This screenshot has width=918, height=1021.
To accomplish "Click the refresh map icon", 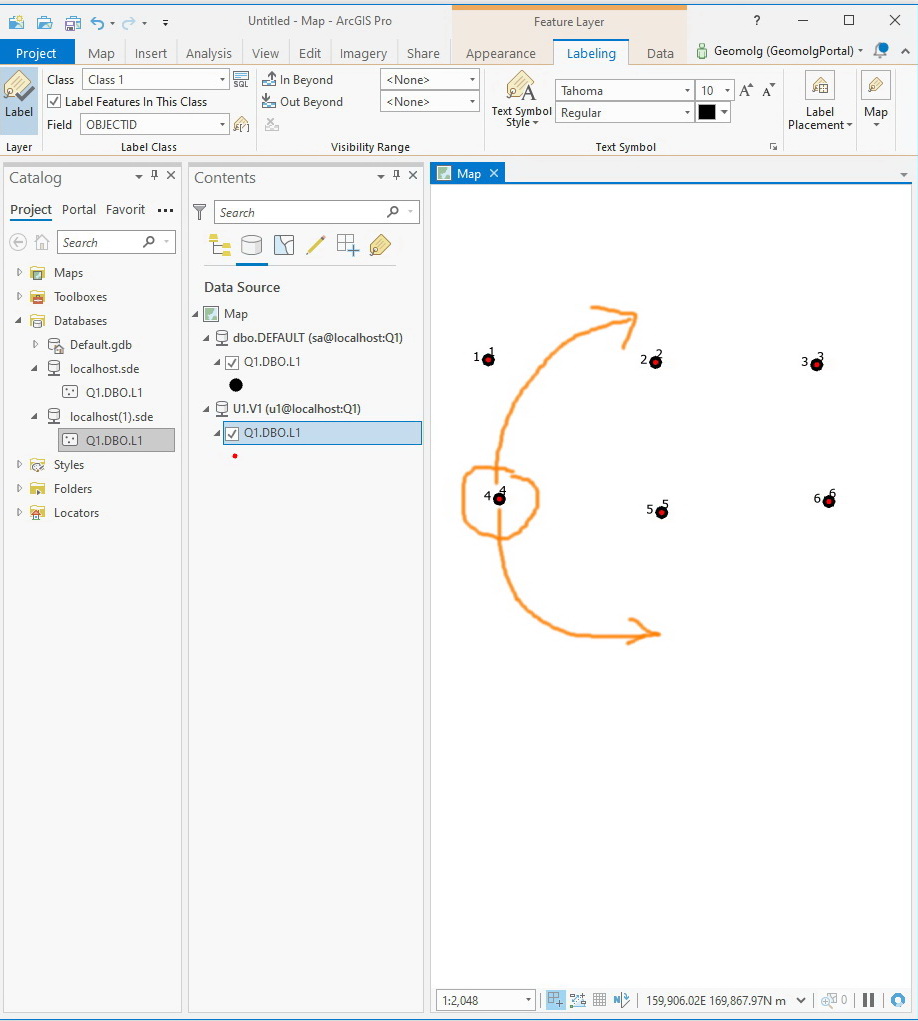I will click(x=898, y=1000).
